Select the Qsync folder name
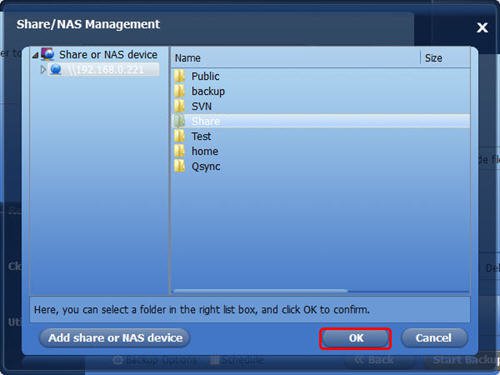Viewport: 500px width, 375px height. coord(206,167)
